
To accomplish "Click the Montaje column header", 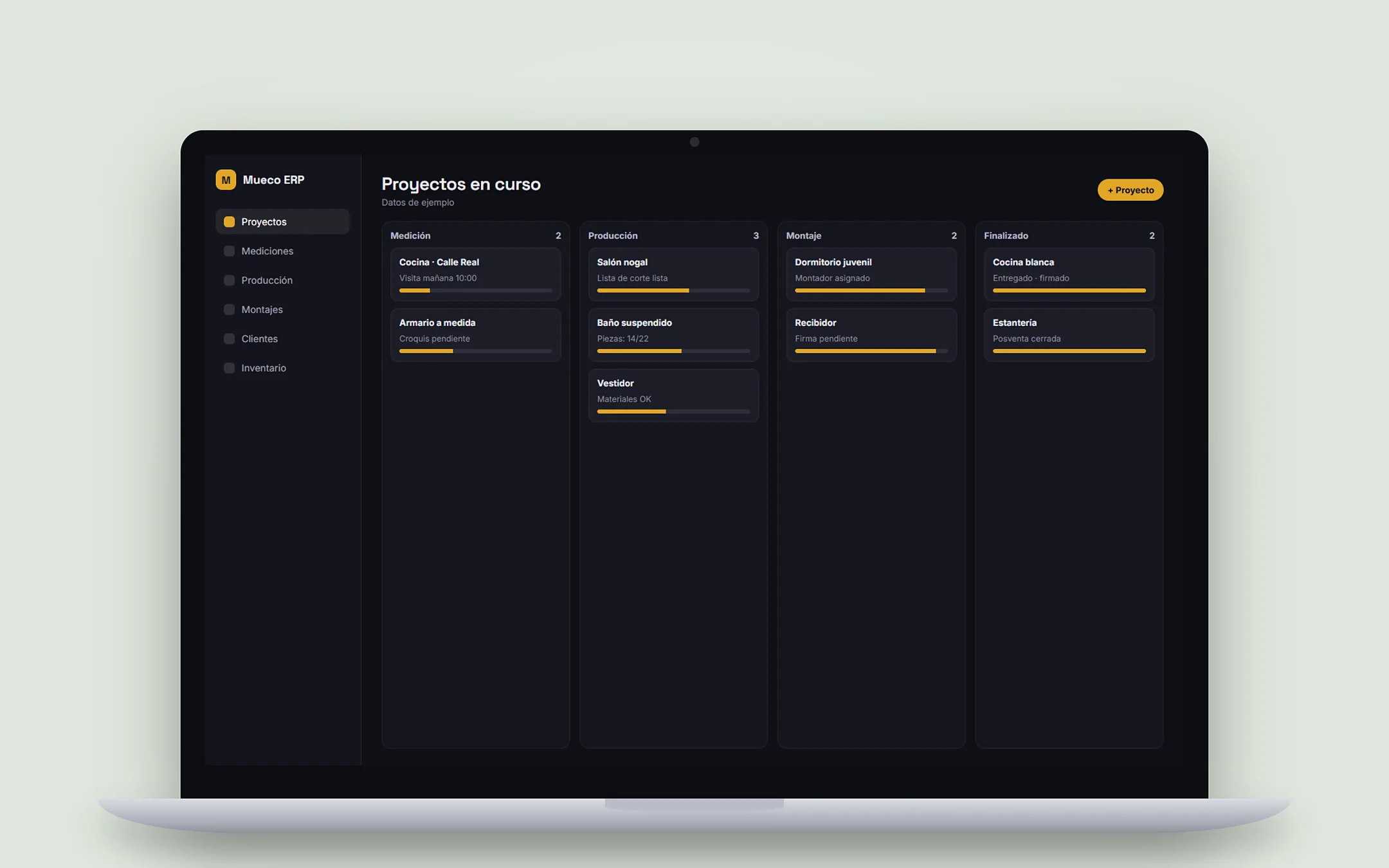I will click(x=803, y=236).
